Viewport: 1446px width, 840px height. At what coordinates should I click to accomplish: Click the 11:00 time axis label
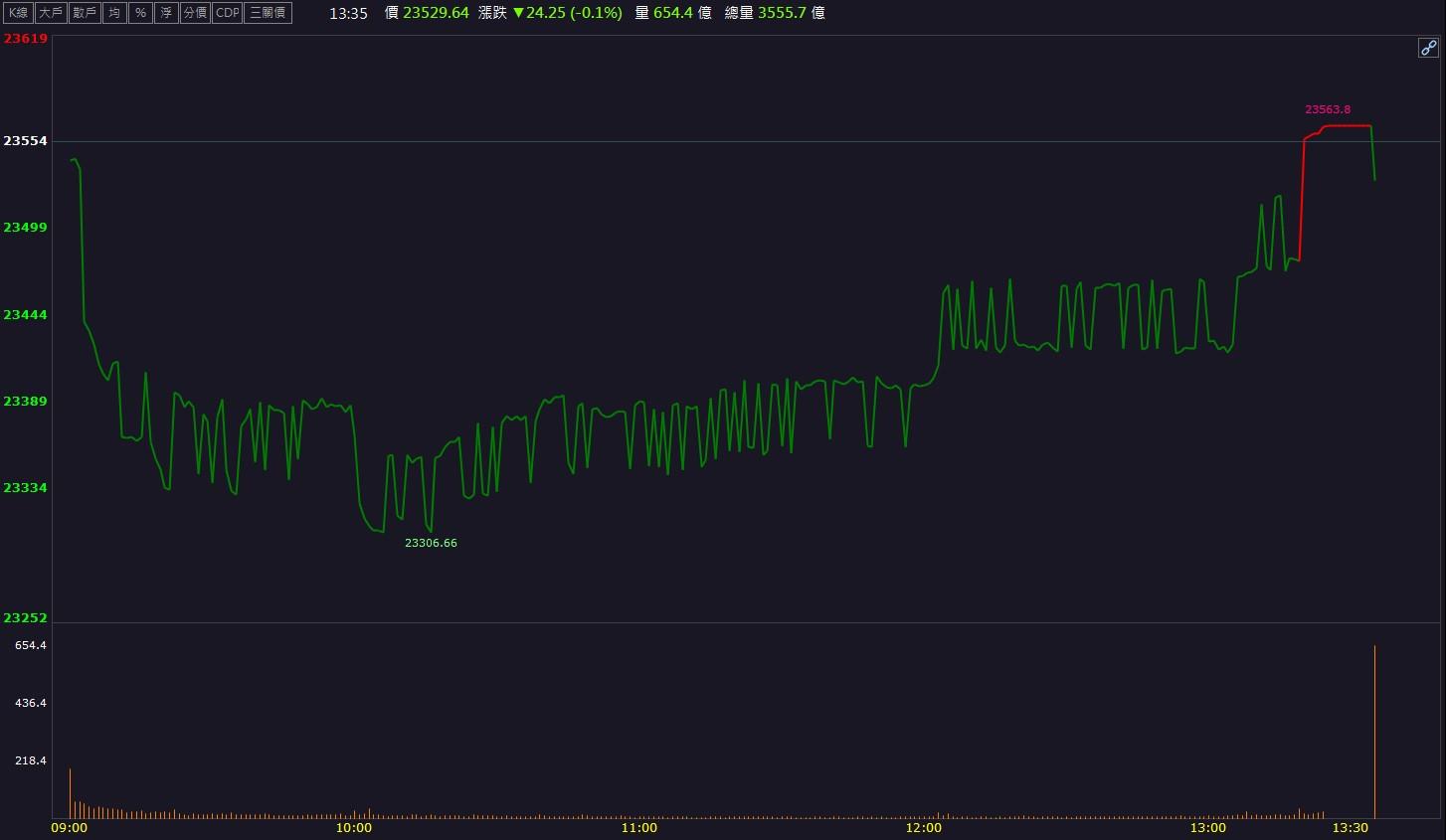pos(638,828)
